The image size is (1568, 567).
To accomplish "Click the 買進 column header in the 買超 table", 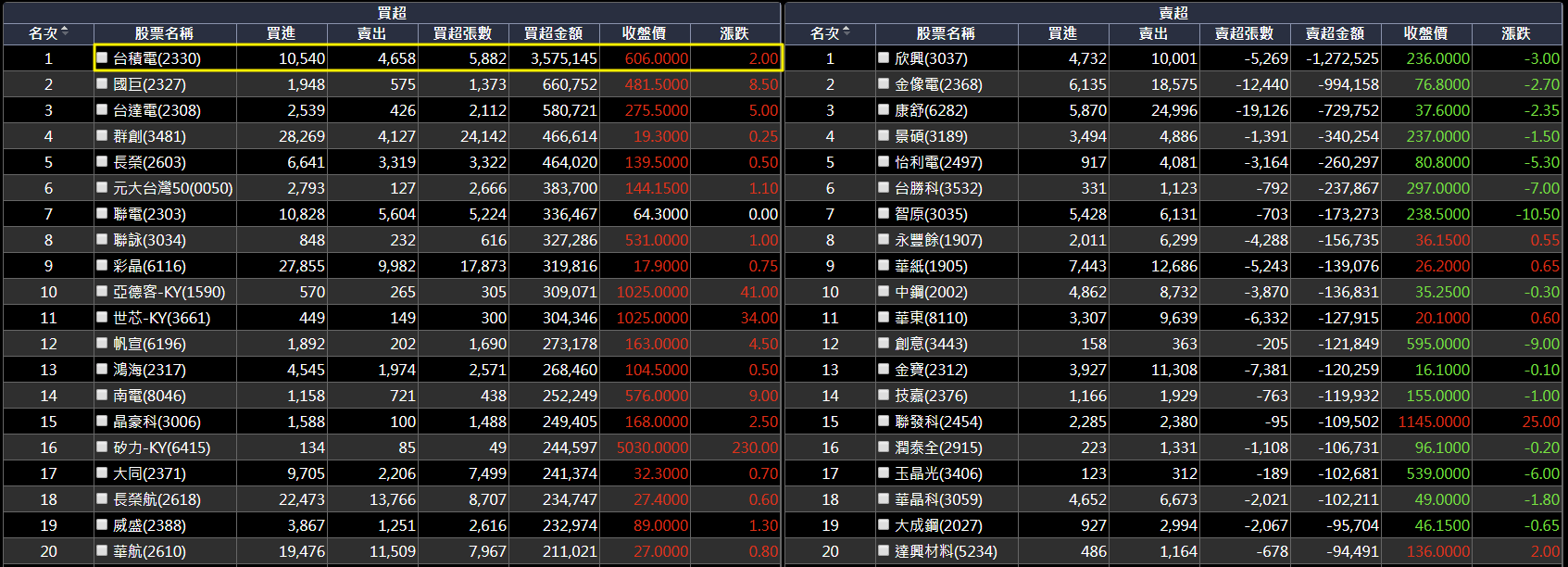I will tap(281, 33).
